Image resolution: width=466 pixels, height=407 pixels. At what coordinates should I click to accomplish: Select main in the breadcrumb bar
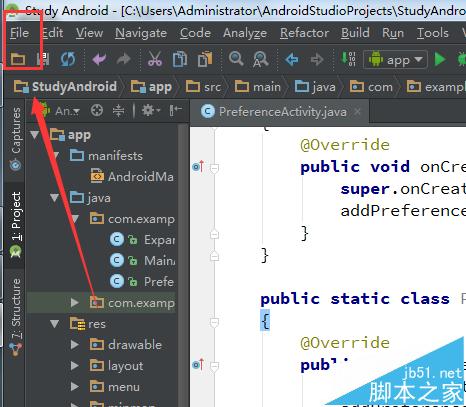click(x=258, y=87)
